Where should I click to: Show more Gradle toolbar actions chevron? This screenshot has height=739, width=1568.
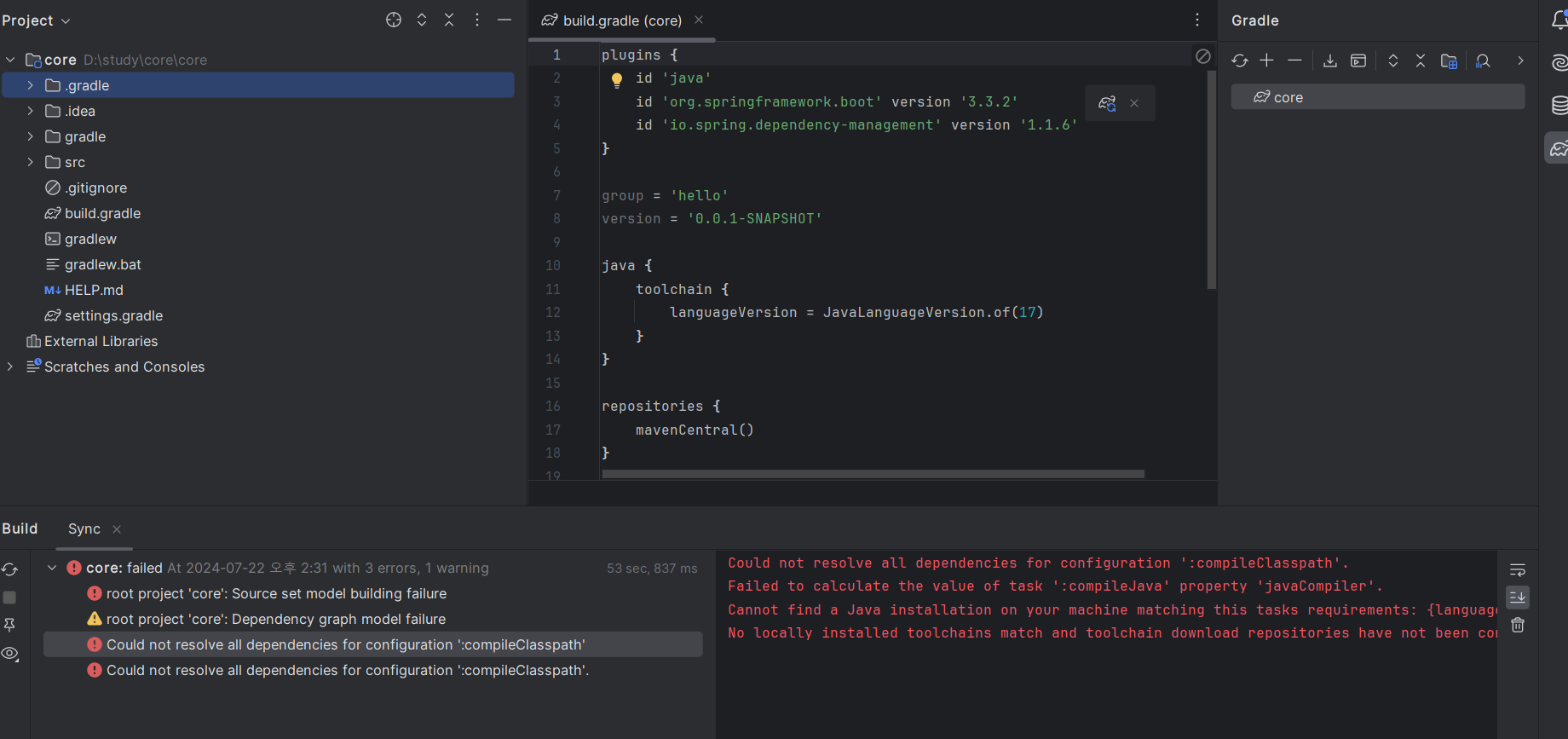pyautogui.click(x=1520, y=61)
